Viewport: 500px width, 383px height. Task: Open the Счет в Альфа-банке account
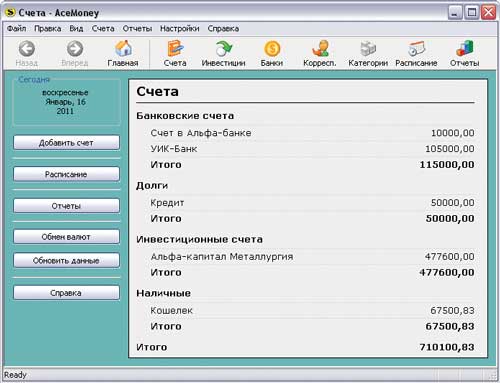tap(201, 133)
